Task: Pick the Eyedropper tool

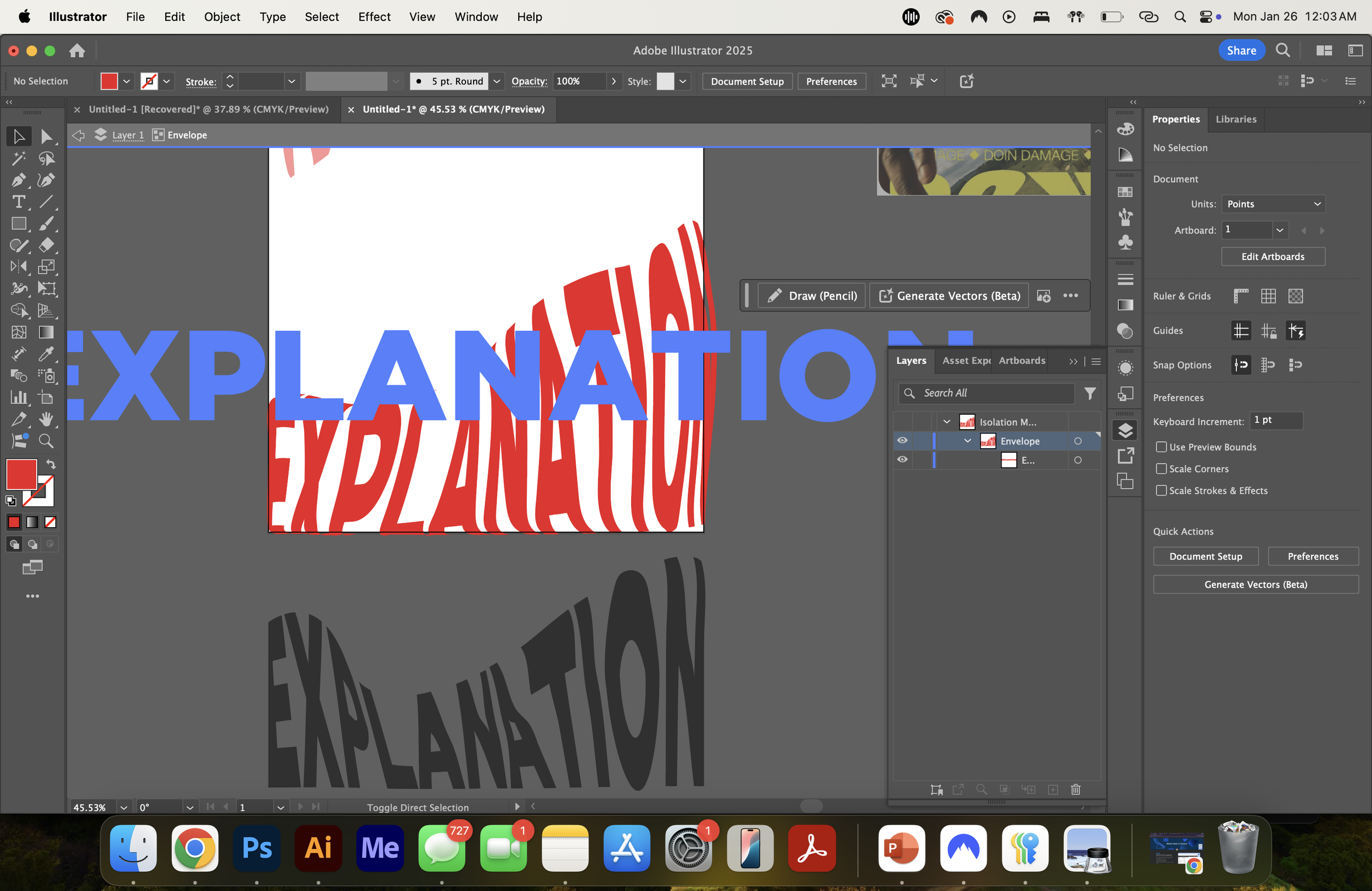Action: 47,354
